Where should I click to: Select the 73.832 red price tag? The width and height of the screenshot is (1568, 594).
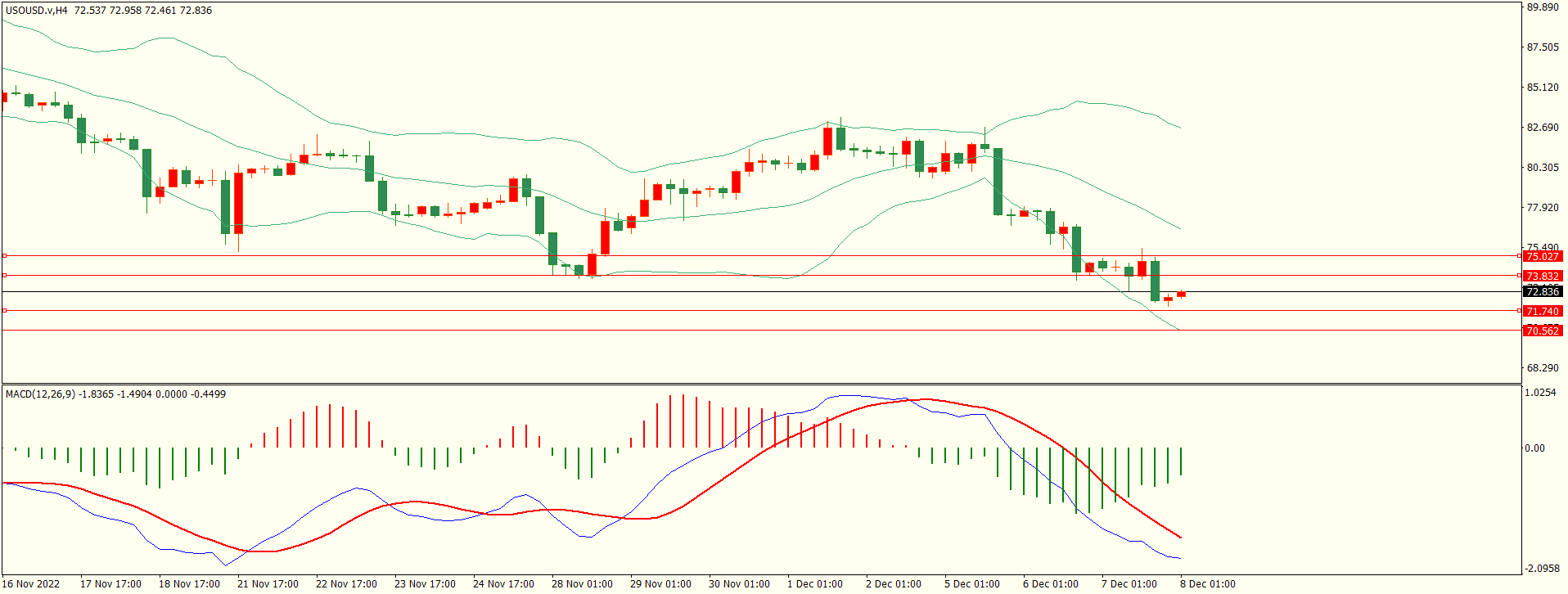(1542, 276)
